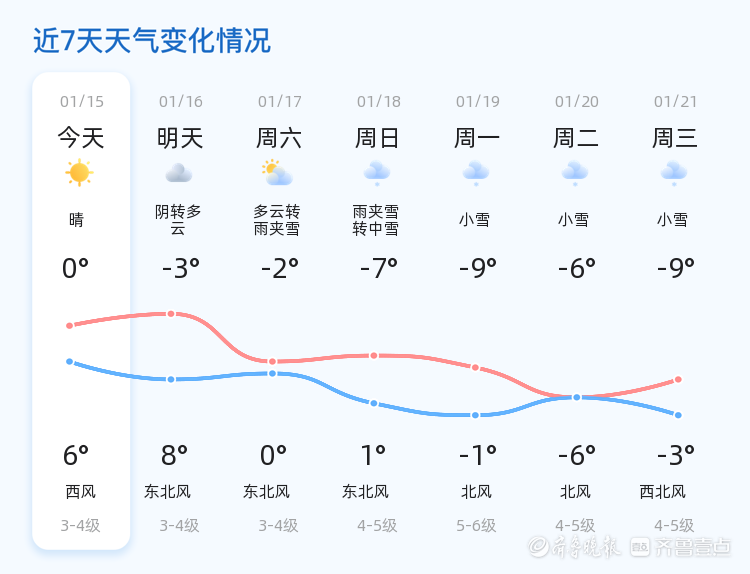Click the 01/19 date label

(x=477, y=102)
